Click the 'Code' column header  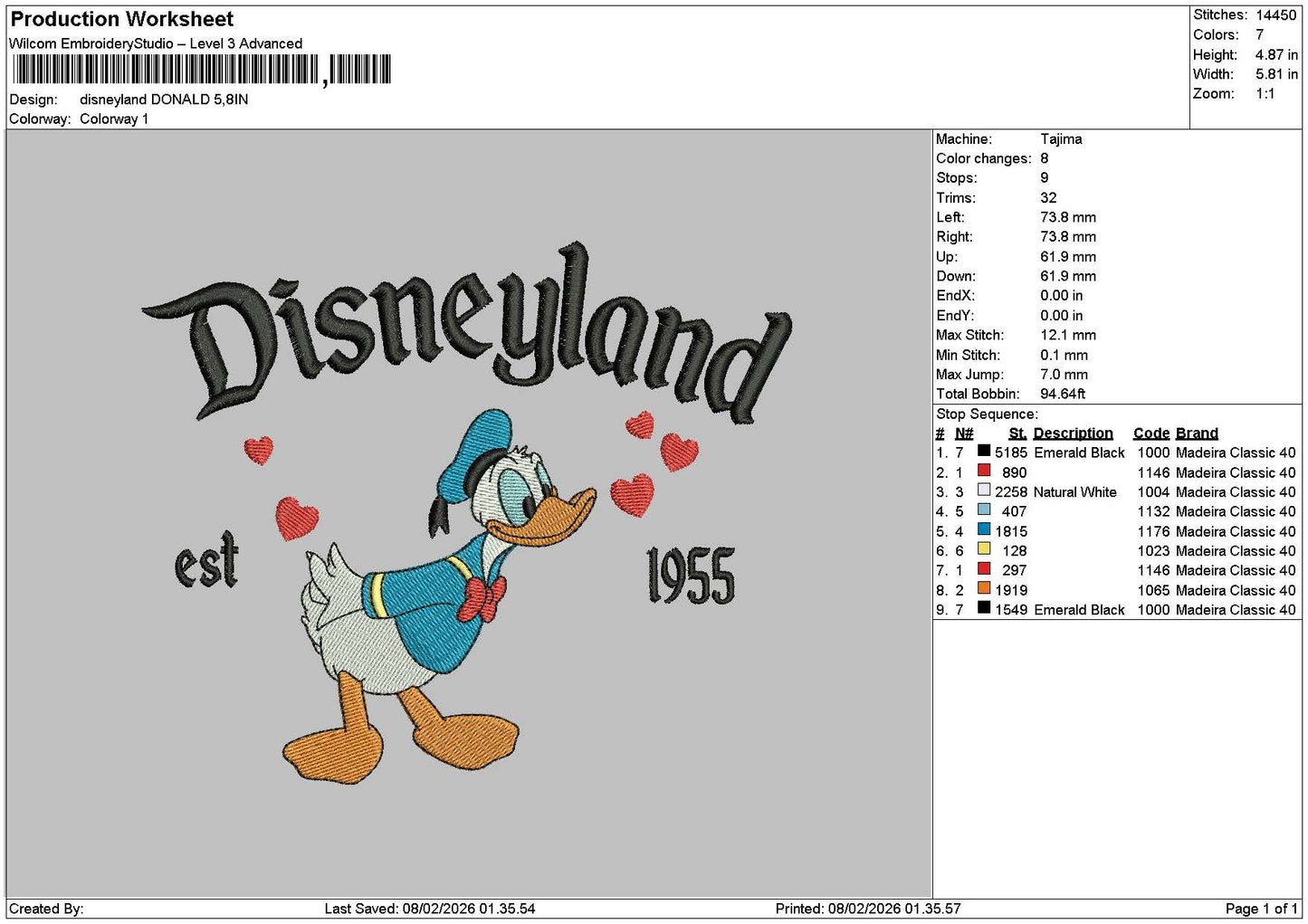point(1151,433)
